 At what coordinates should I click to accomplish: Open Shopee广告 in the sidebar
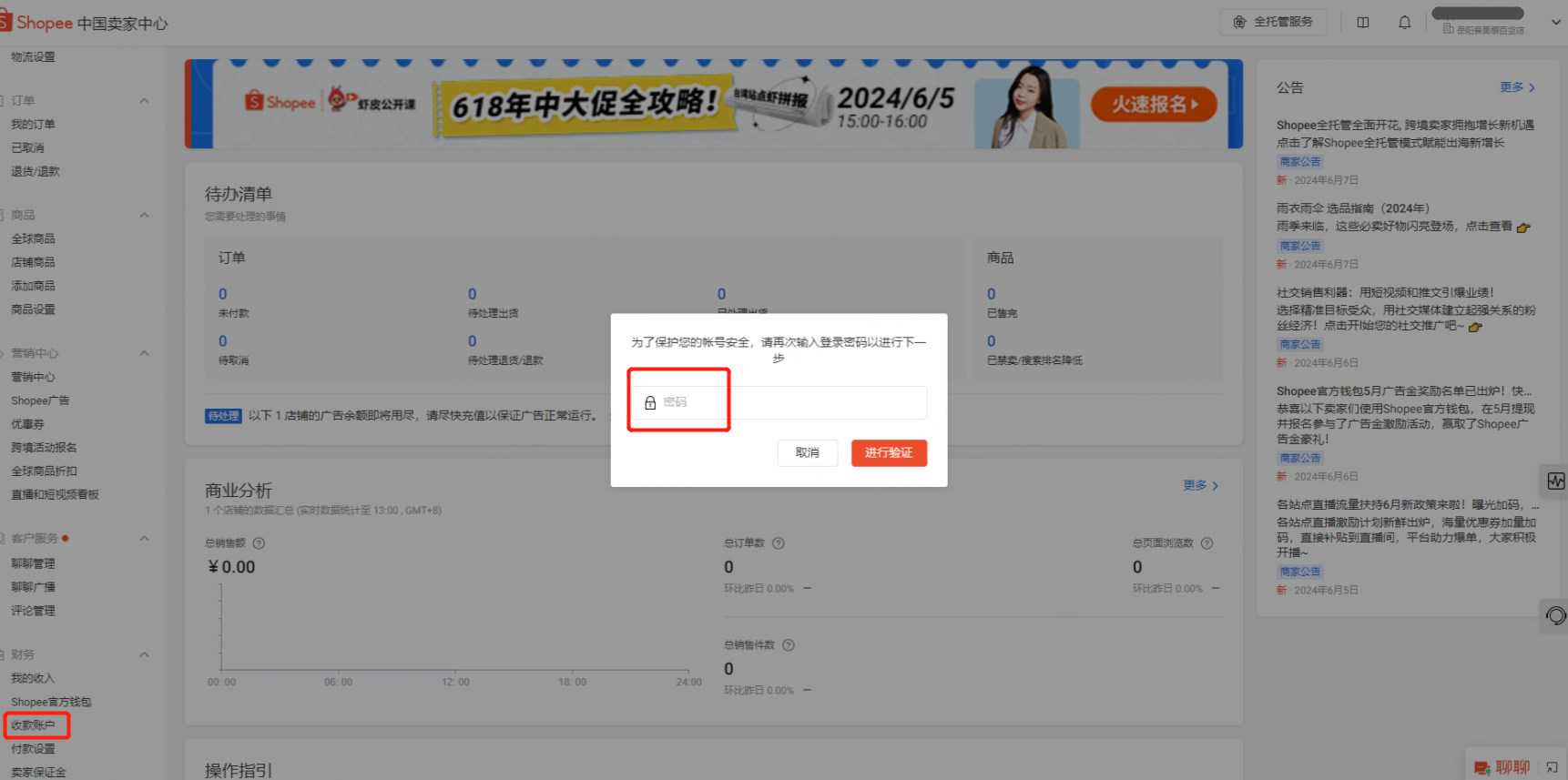point(40,400)
